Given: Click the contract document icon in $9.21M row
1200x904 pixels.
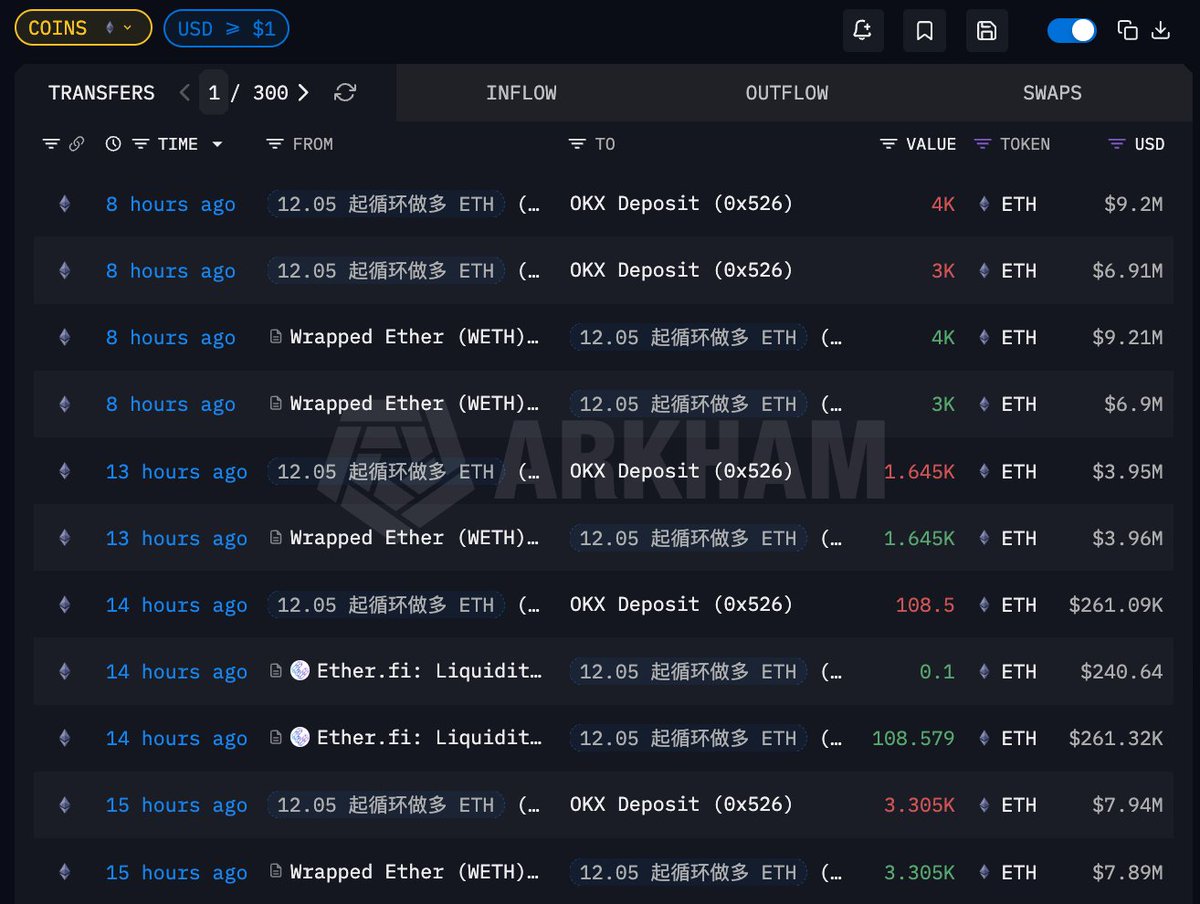Looking at the screenshot, I should (x=276, y=337).
